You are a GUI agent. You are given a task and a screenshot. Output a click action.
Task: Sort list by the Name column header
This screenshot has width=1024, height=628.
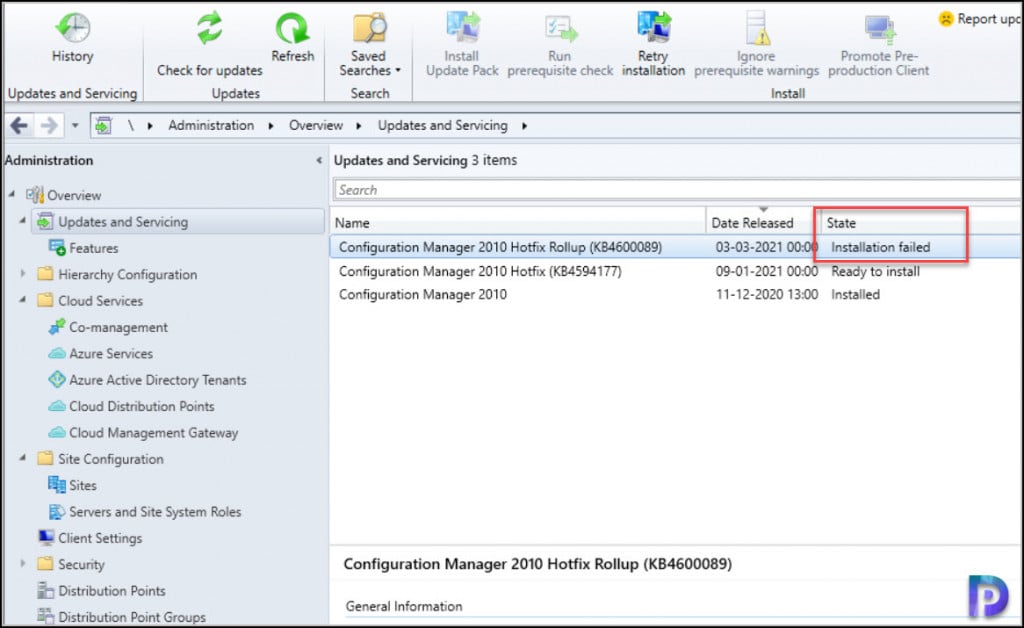point(518,223)
